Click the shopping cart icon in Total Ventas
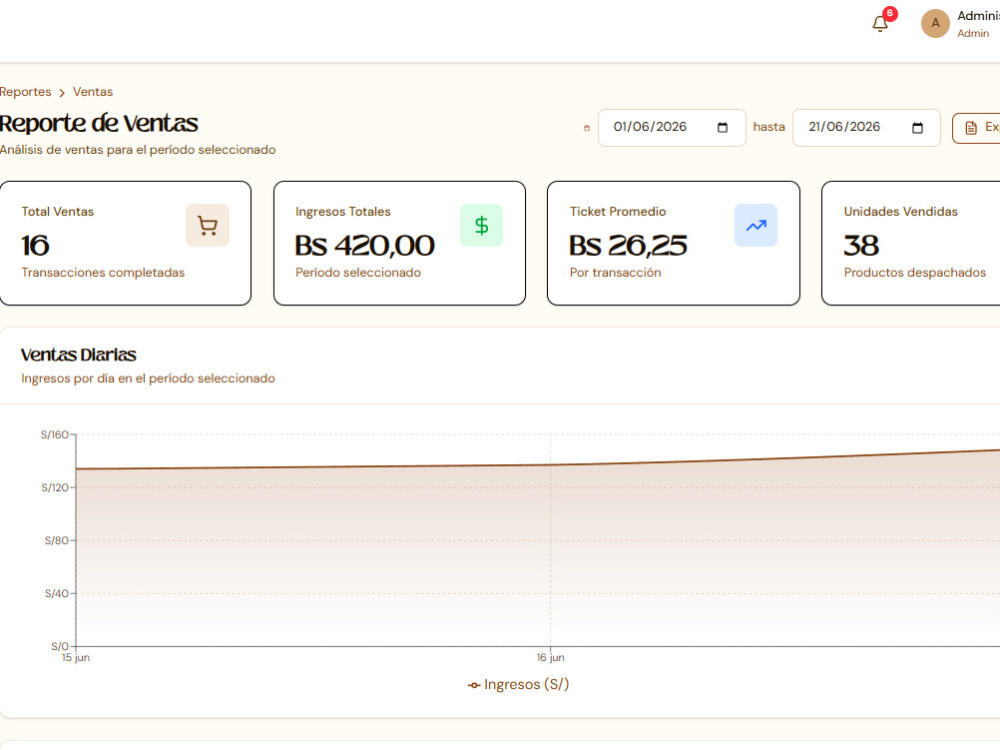The width and height of the screenshot is (1000, 750). pos(207,225)
